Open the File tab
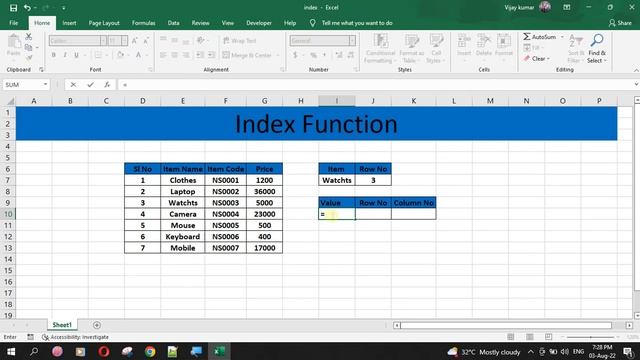Viewport: 640px width, 360px height. pos(13,23)
